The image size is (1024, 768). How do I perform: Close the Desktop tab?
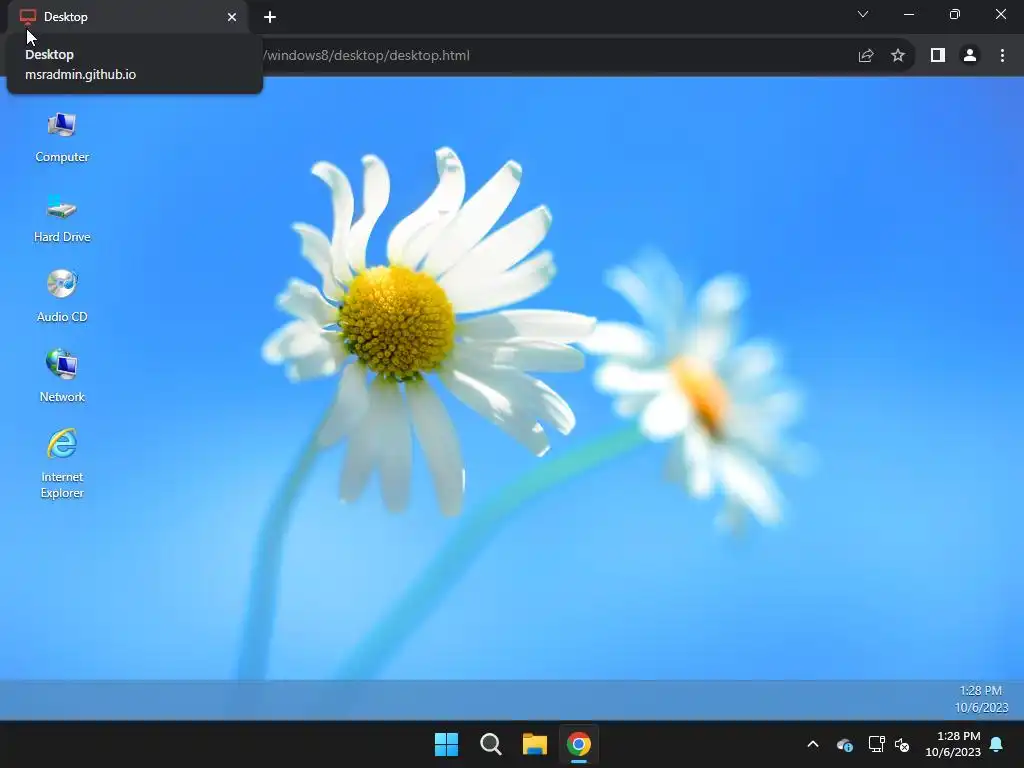tap(232, 17)
